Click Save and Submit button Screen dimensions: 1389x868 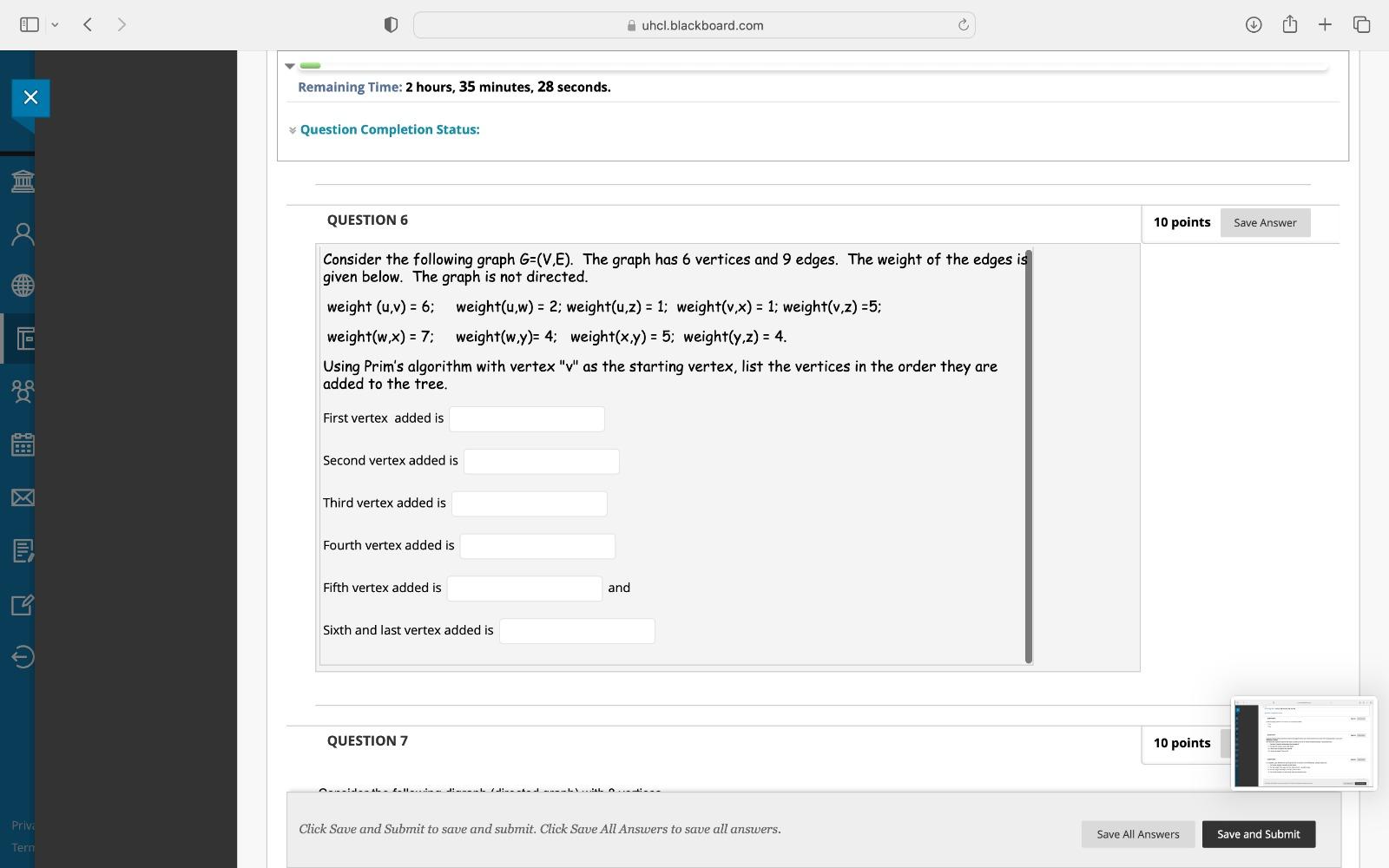(1259, 834)
